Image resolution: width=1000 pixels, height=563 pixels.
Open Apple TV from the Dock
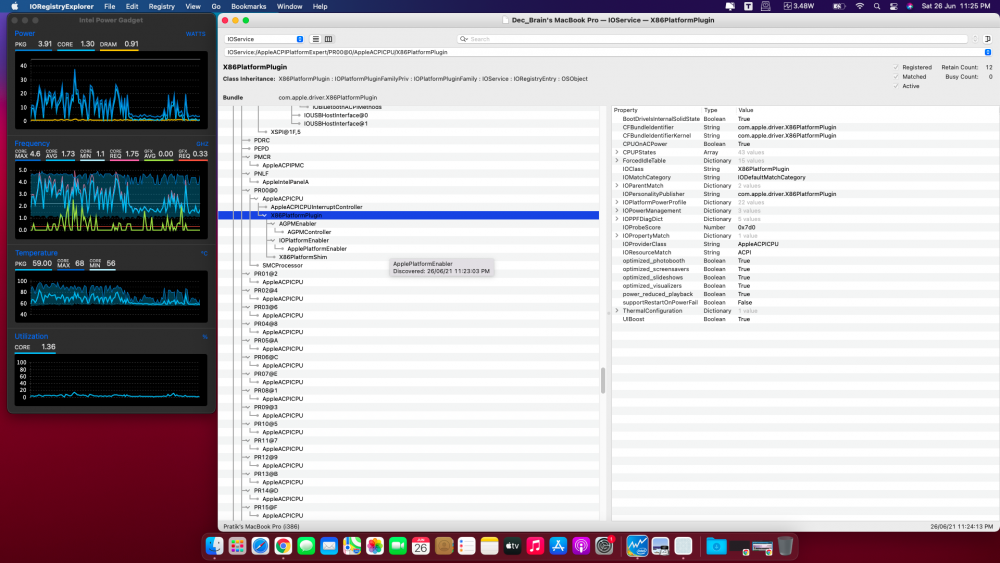513,546
